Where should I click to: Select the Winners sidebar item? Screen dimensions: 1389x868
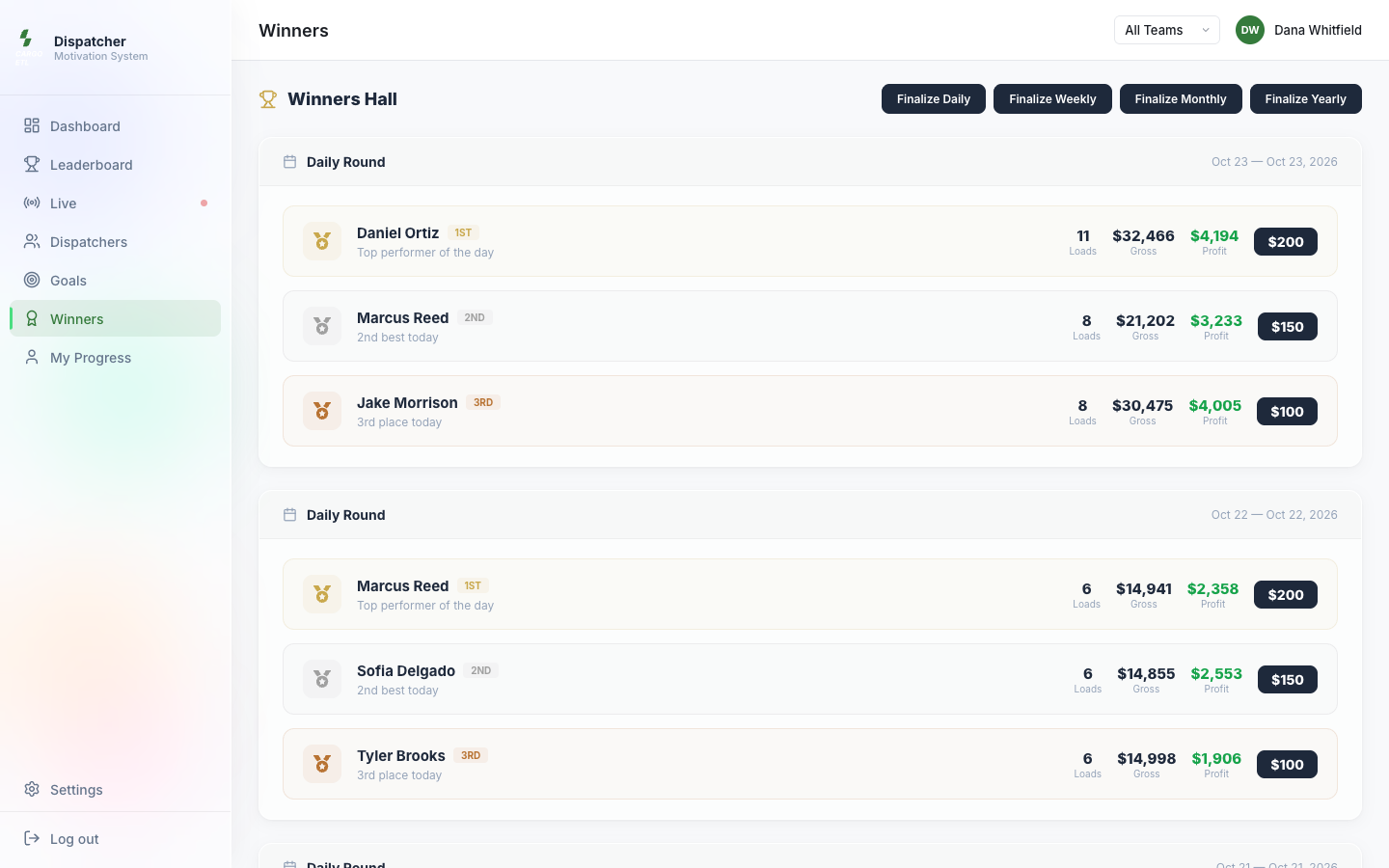coord(115,319)
